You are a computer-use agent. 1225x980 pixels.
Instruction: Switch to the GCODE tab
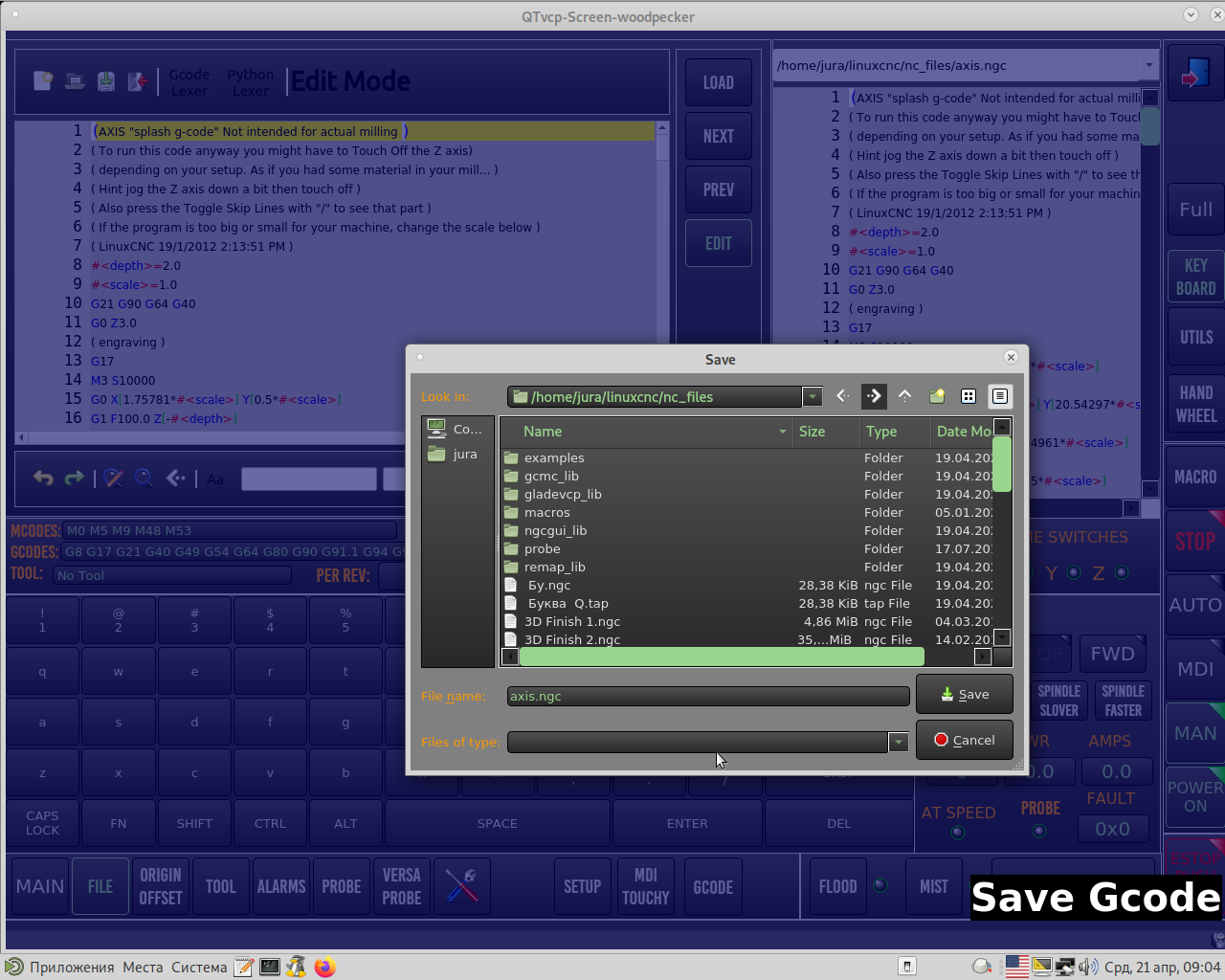pyautogui.click(x=713, y=886)
